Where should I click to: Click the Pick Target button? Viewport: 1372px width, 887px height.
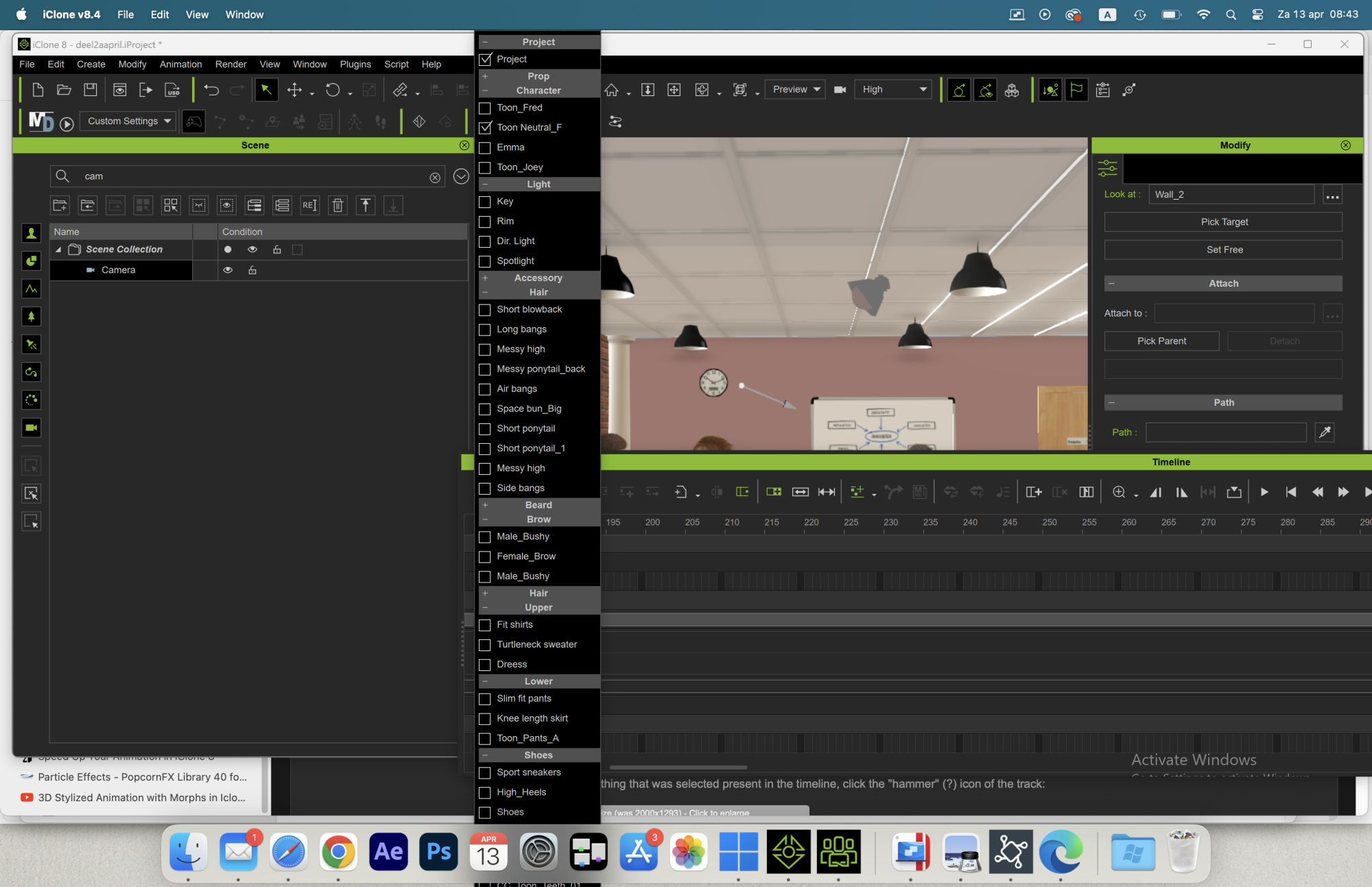point(1223,222)
